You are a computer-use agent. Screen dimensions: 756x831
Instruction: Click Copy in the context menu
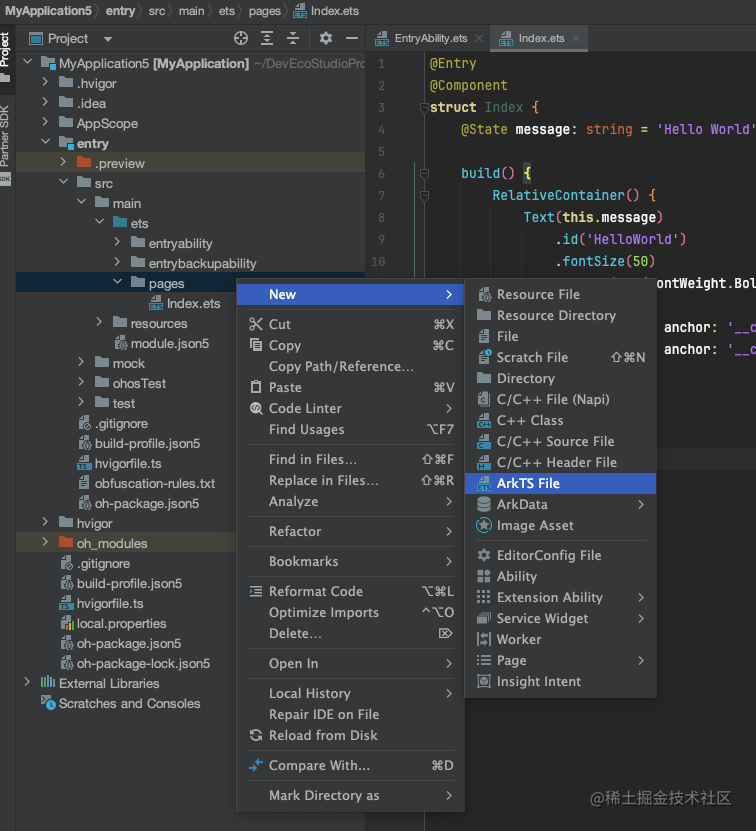click(350, 346)
